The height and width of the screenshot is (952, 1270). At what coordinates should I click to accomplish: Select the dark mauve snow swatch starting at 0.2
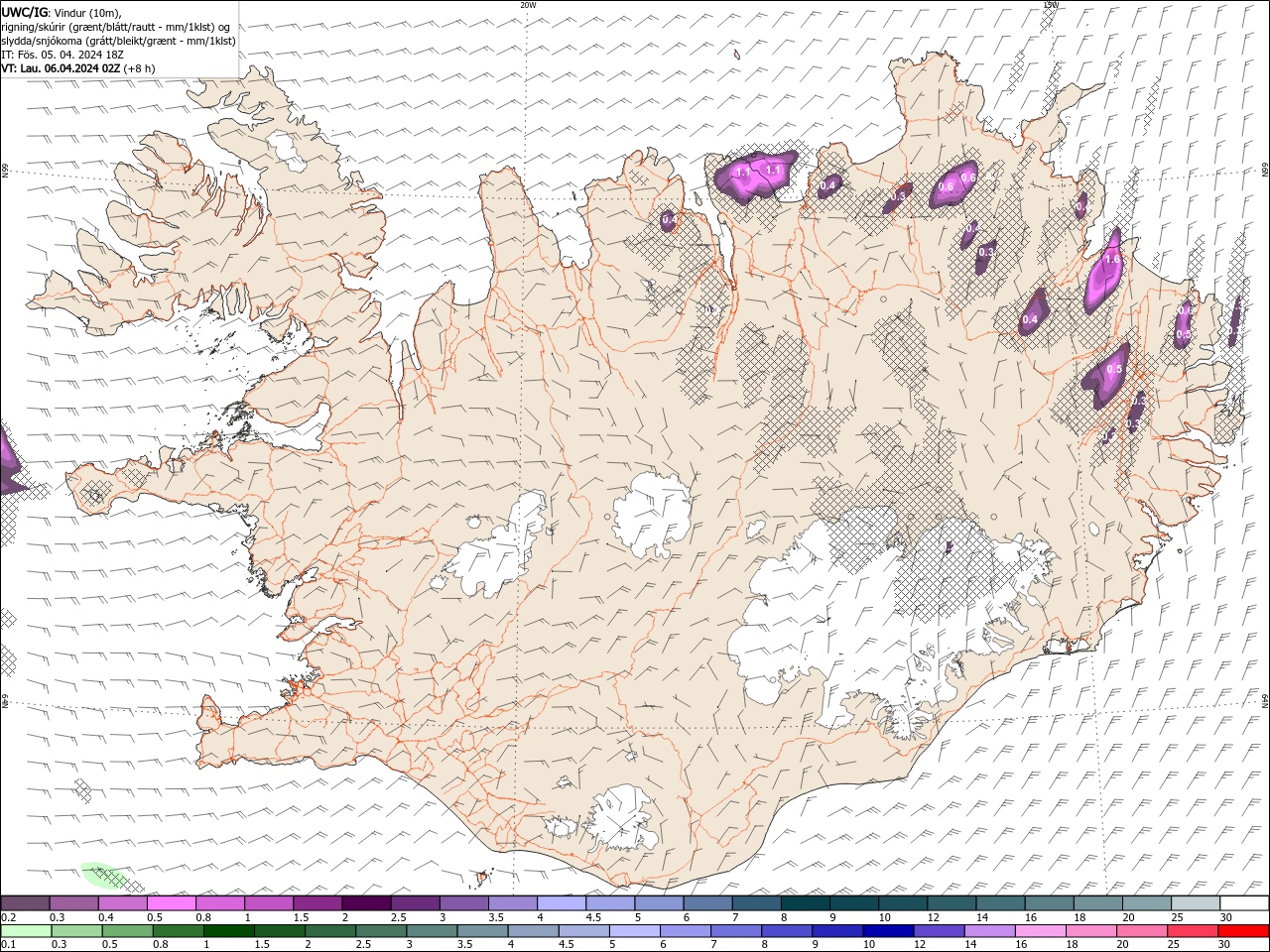(x=25, y=903)
